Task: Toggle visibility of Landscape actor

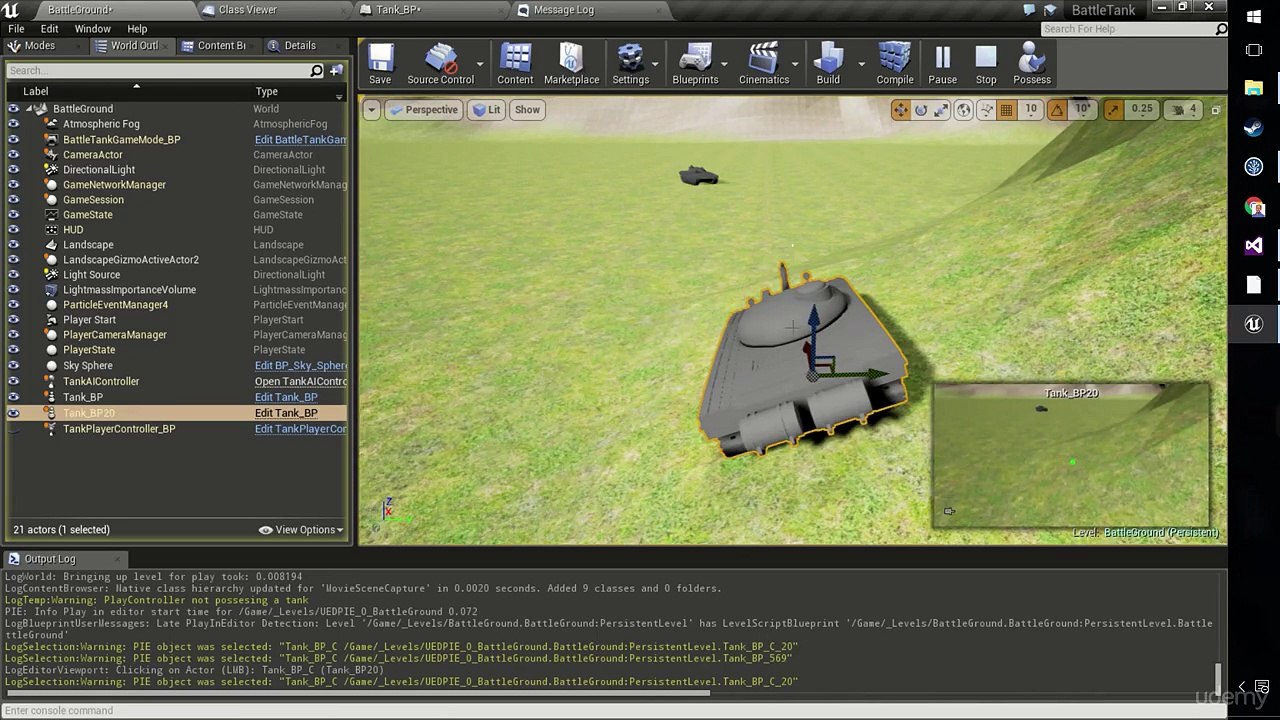Action: pyautogui.click(x=13, y=244)
